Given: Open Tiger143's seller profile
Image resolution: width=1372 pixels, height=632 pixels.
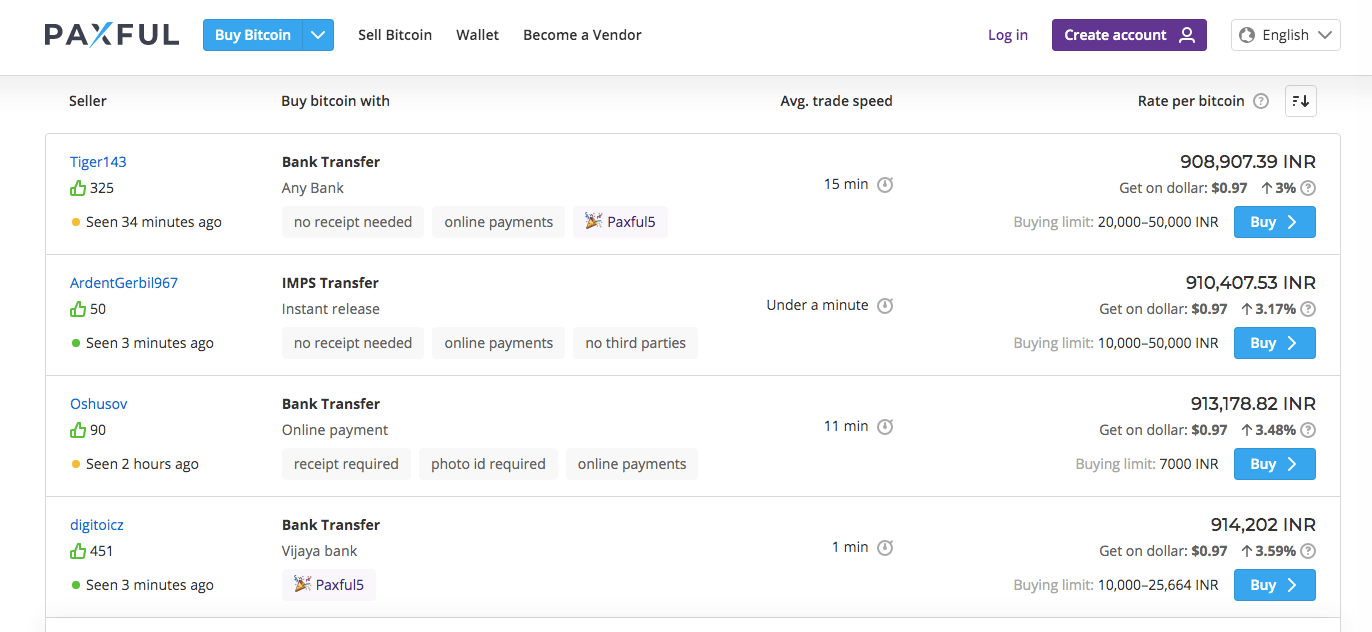Looking at the screenshot, I should coord(98,162).
